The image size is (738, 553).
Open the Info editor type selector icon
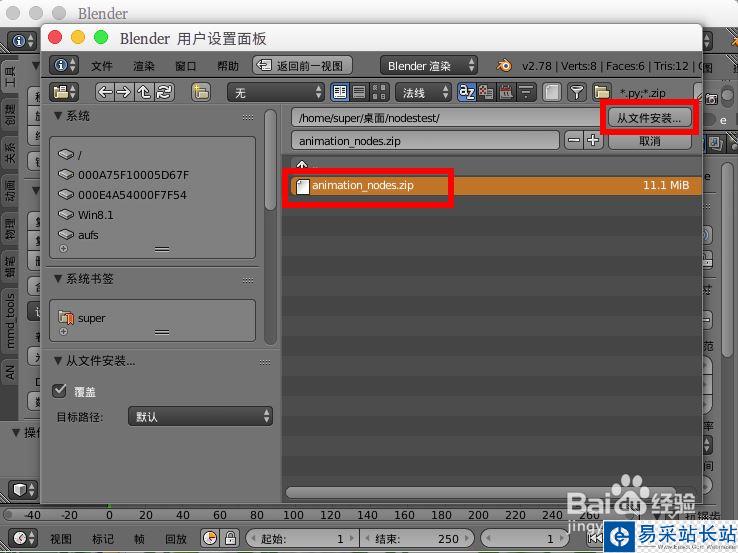click(x=64, y=65)
